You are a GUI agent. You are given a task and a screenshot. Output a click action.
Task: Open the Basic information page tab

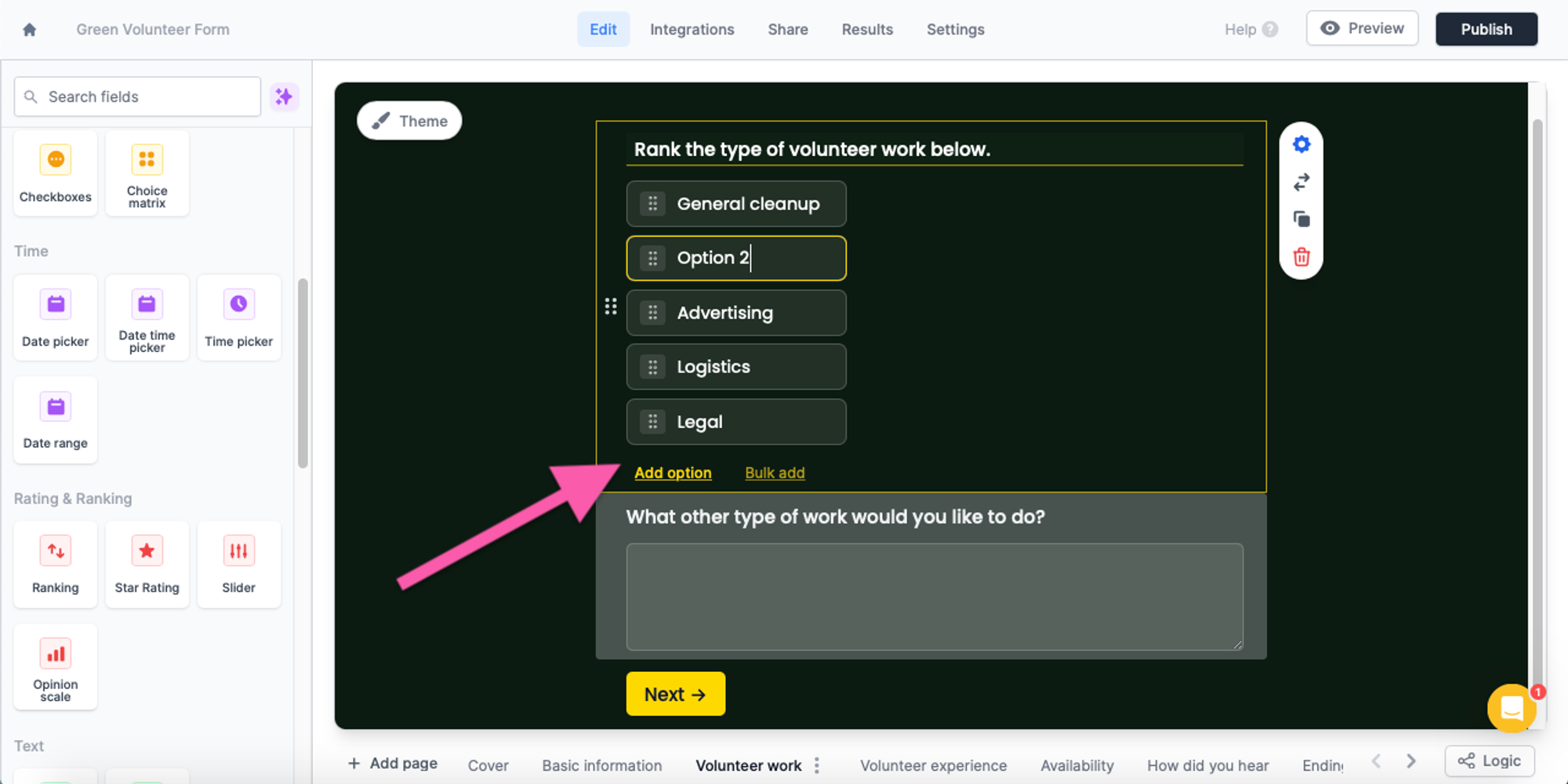click(601, 765)
